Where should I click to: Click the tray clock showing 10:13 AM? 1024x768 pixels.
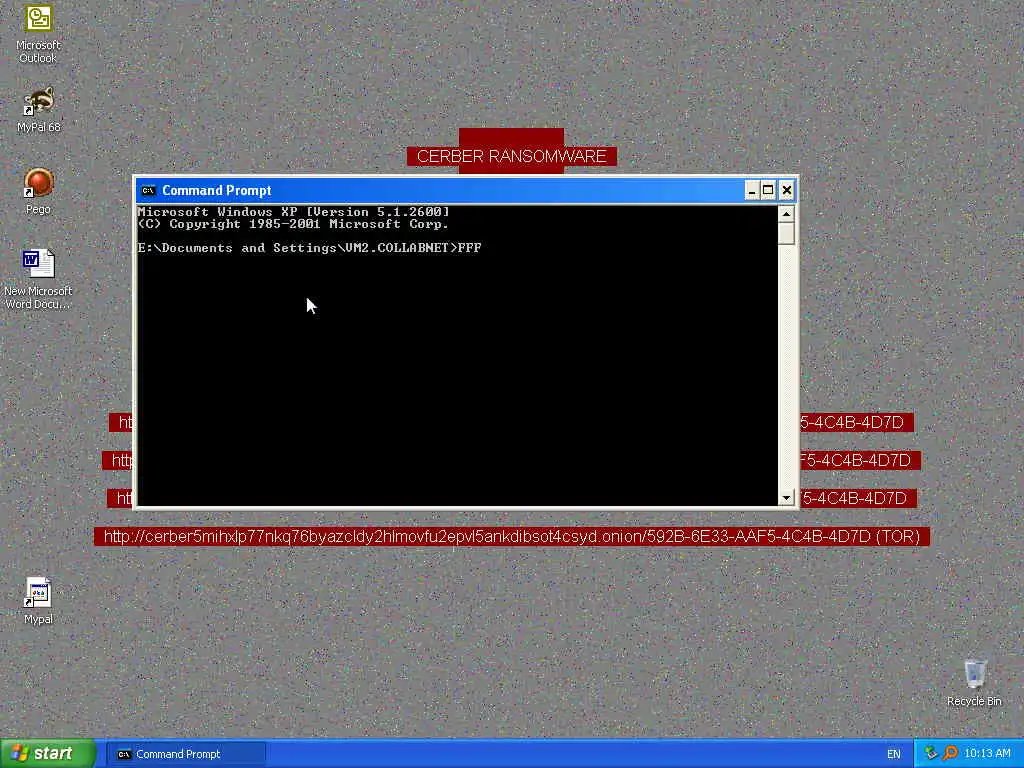(987, 754)
